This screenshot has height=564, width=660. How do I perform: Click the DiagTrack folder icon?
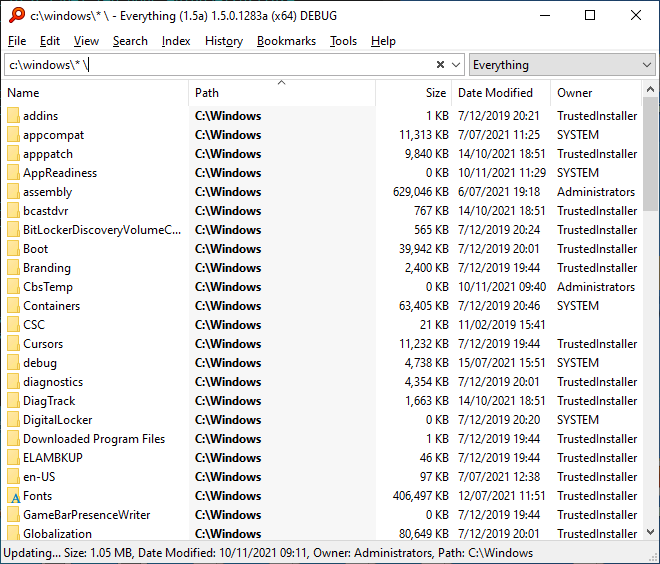(13, 401)
